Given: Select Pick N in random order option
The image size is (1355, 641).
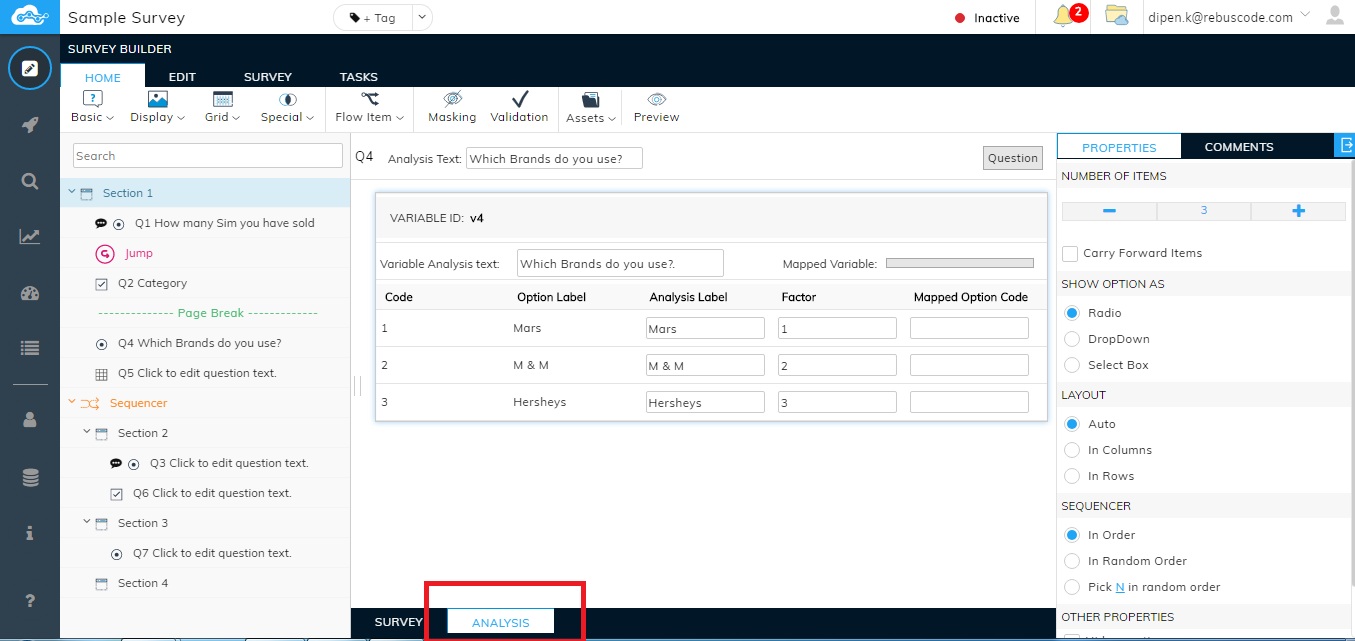Looking at the screenshot, I should click(1072, 587).
